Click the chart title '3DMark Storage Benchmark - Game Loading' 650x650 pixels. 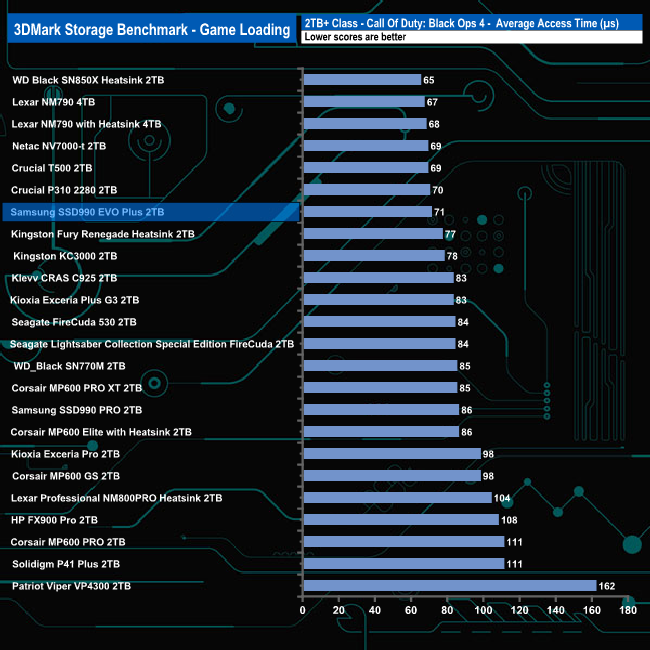click(152, 30)
